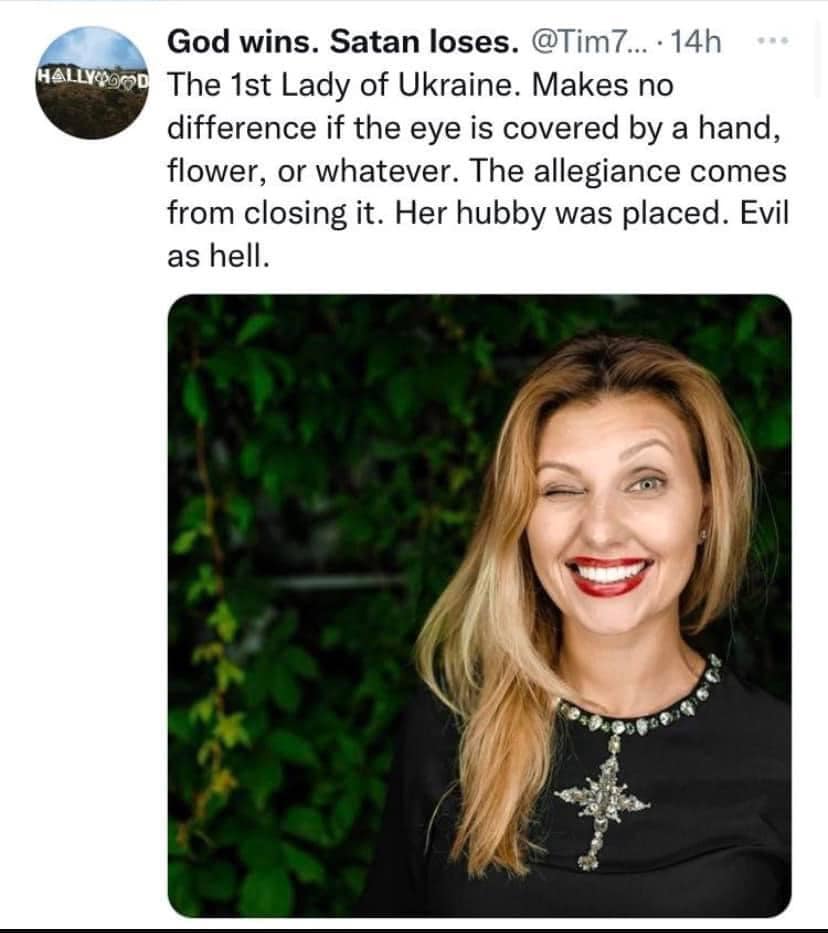The image size is (828, 933).
Task: Click the red-lipstick smile in the photo
Action: (609, 576)
